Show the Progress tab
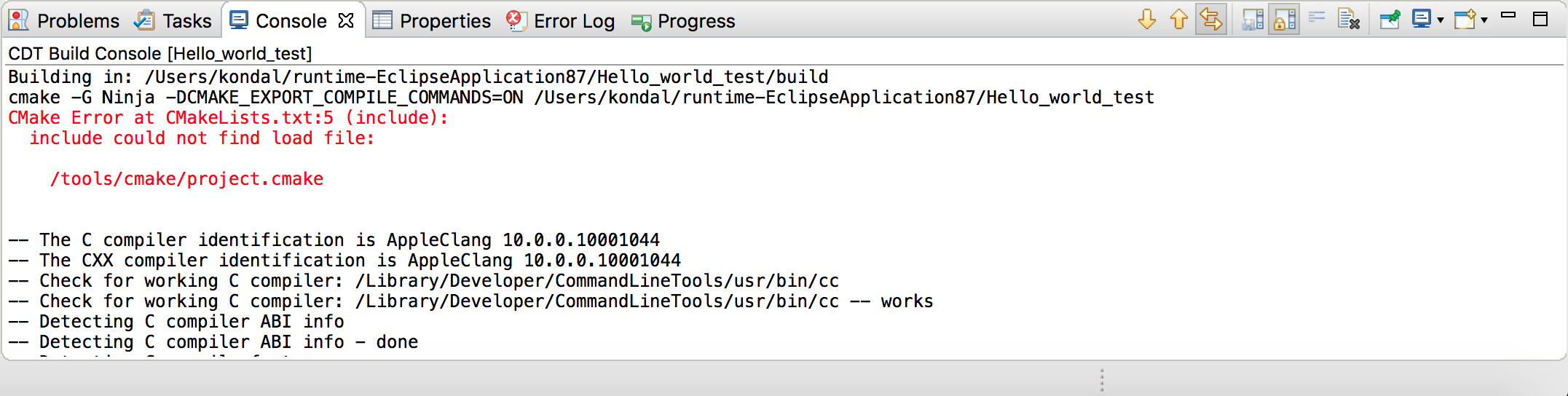 [x=683, y=21]
